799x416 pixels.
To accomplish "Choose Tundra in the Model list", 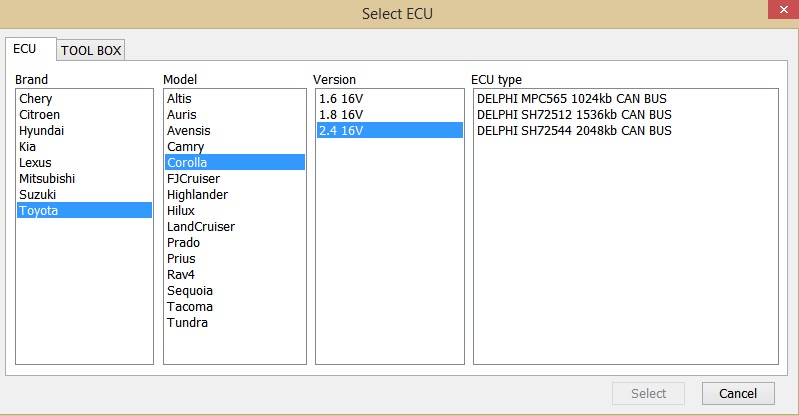I will (187, 323).
